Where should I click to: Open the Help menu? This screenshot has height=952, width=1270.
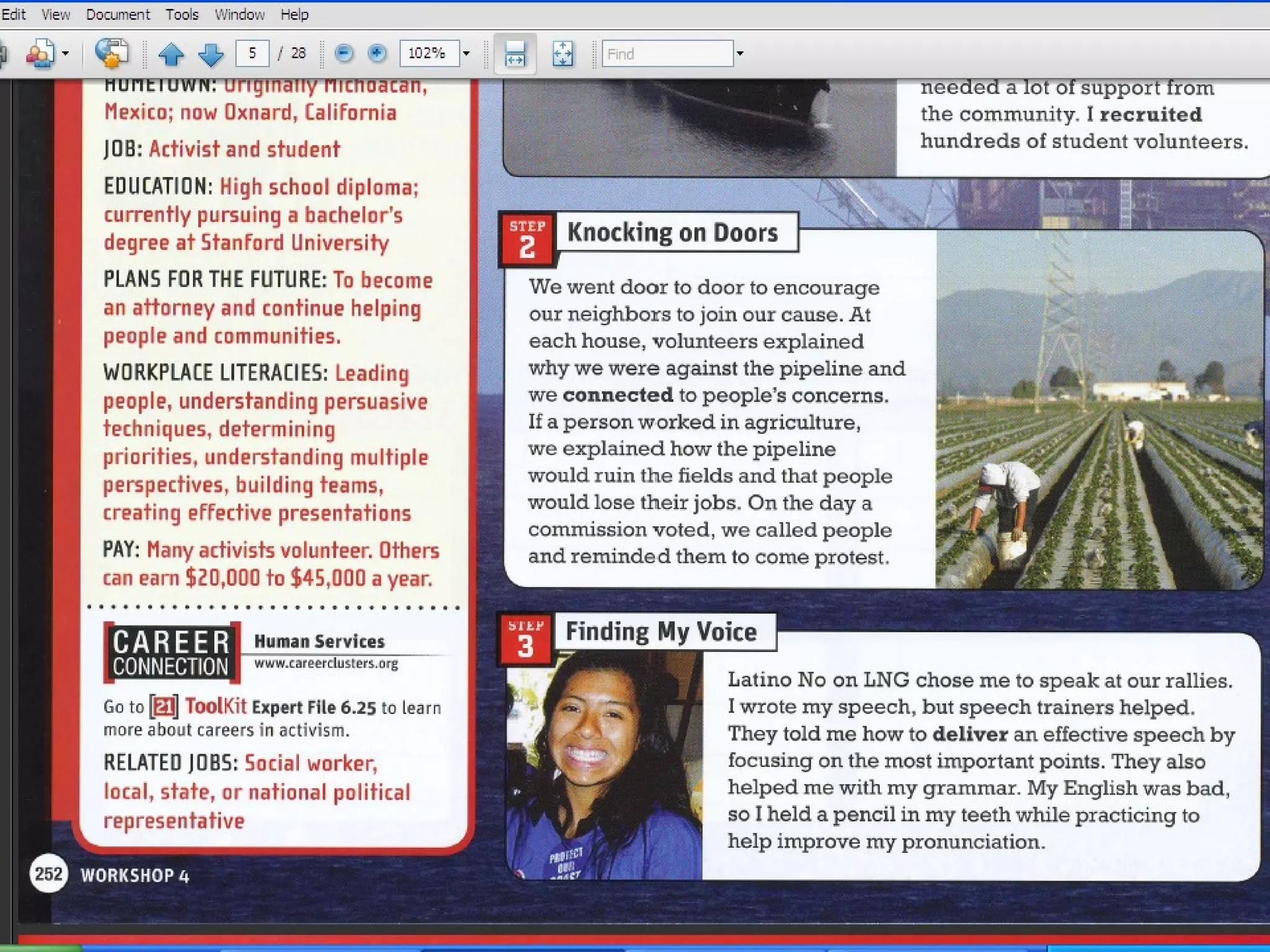click(x=294, y=14)
